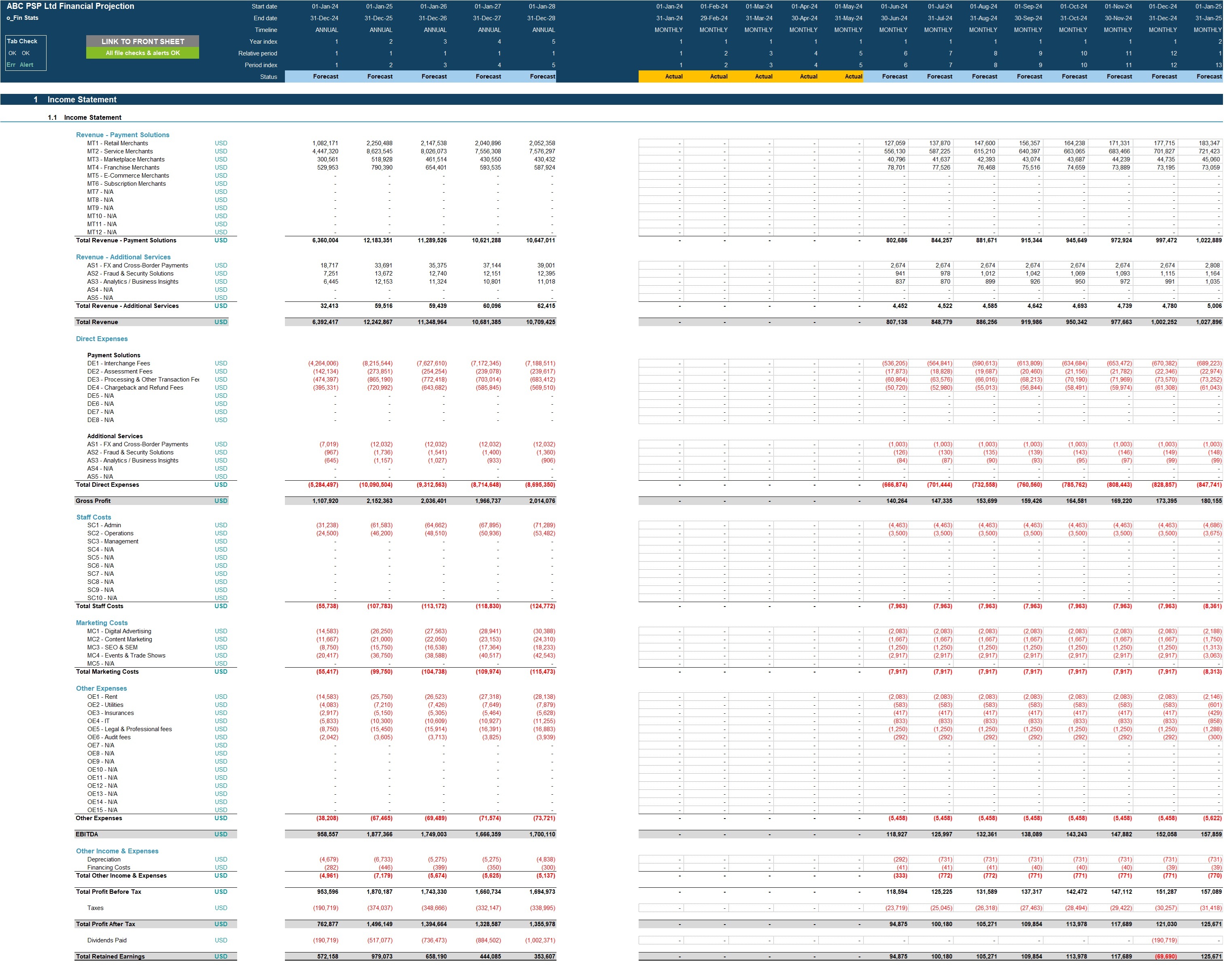
Task: Select the Financing Costs row label
Action: coord(108,868)
